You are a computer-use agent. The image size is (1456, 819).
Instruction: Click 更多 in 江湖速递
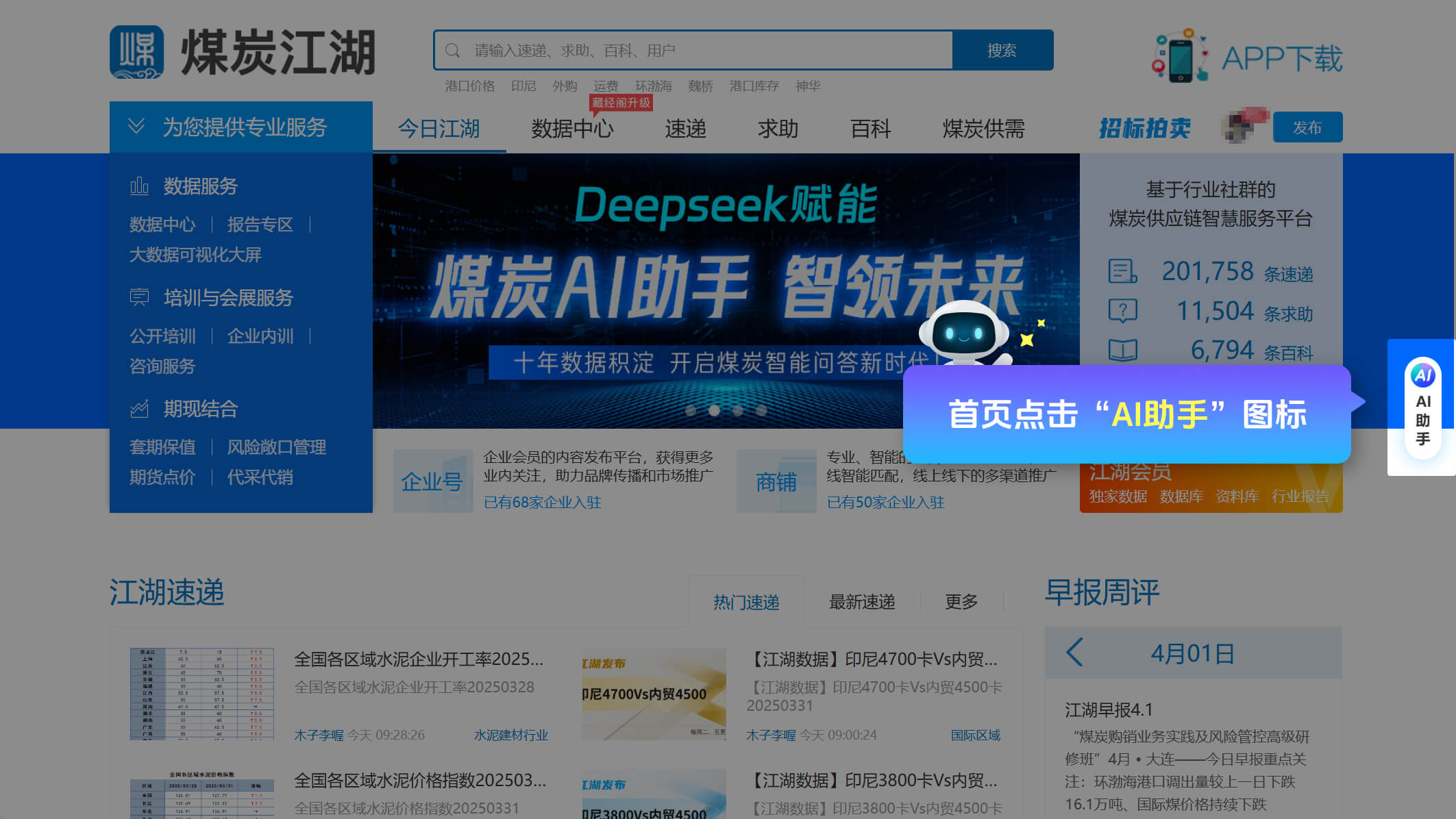point(961,601)
